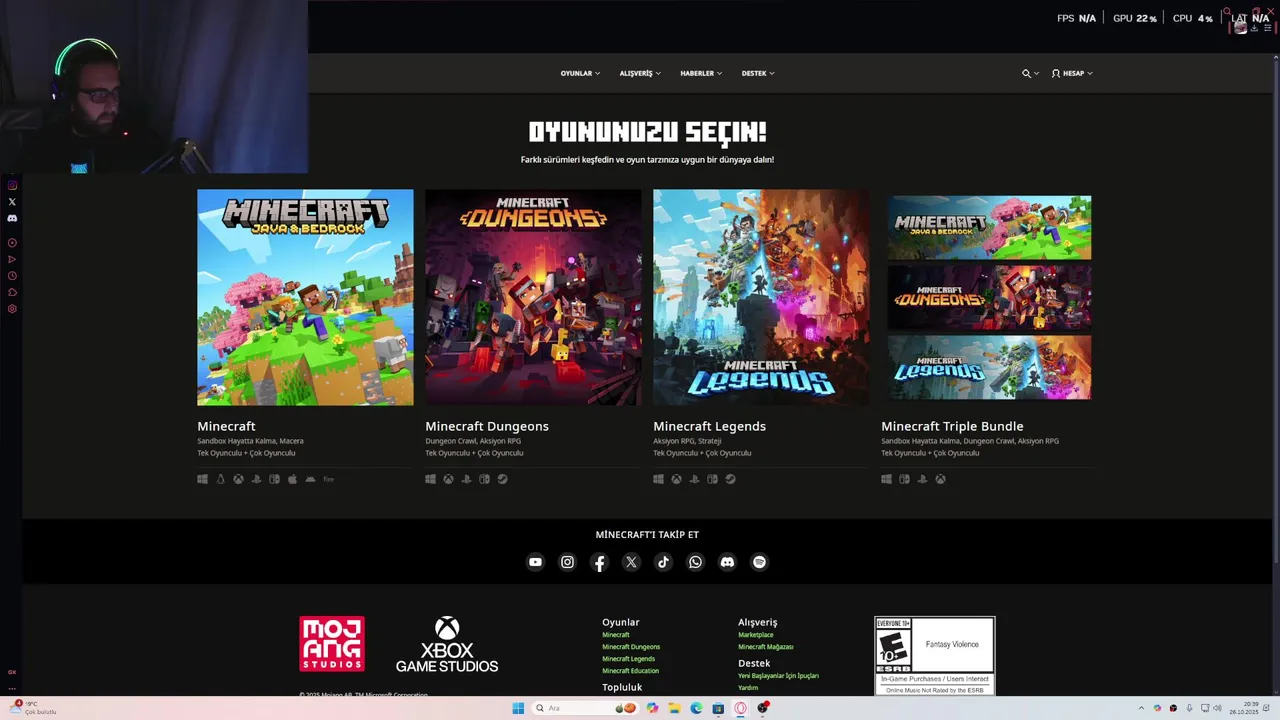Open Minecraft's Instagram page icon
Image resolution: width=1280 pixels, height=720 pixels.
(x=567, y=562)
